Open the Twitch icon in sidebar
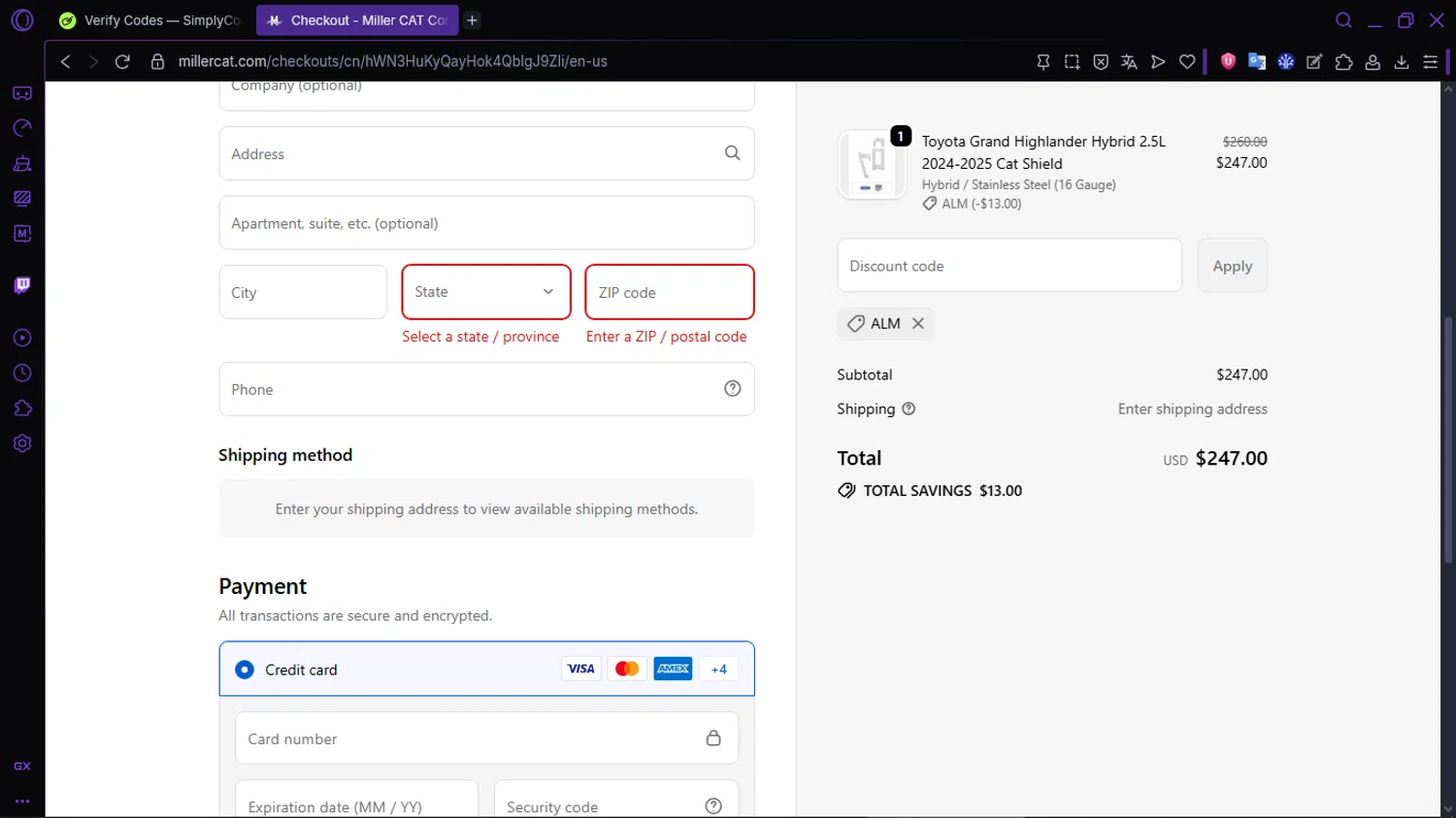 (22, 285)
